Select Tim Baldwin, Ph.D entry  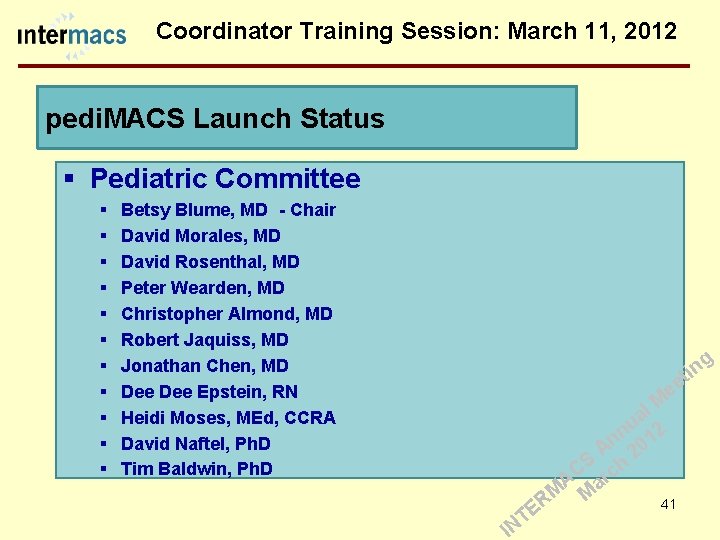click(196, 469)
